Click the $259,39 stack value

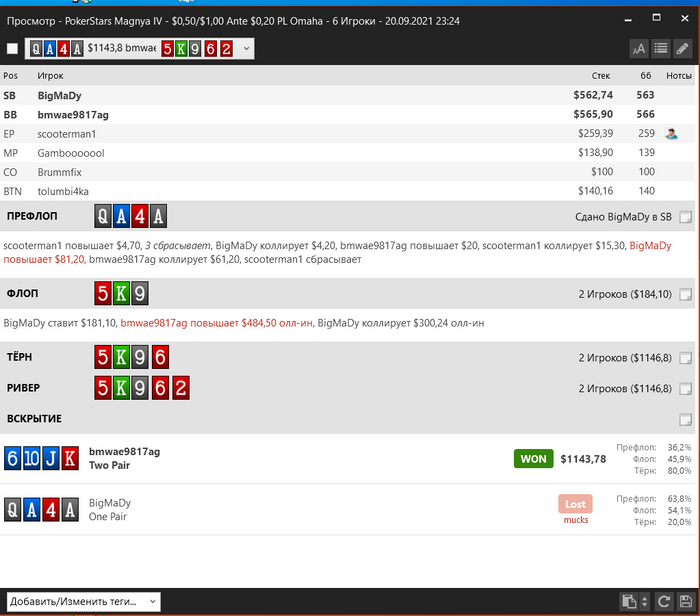596,133
